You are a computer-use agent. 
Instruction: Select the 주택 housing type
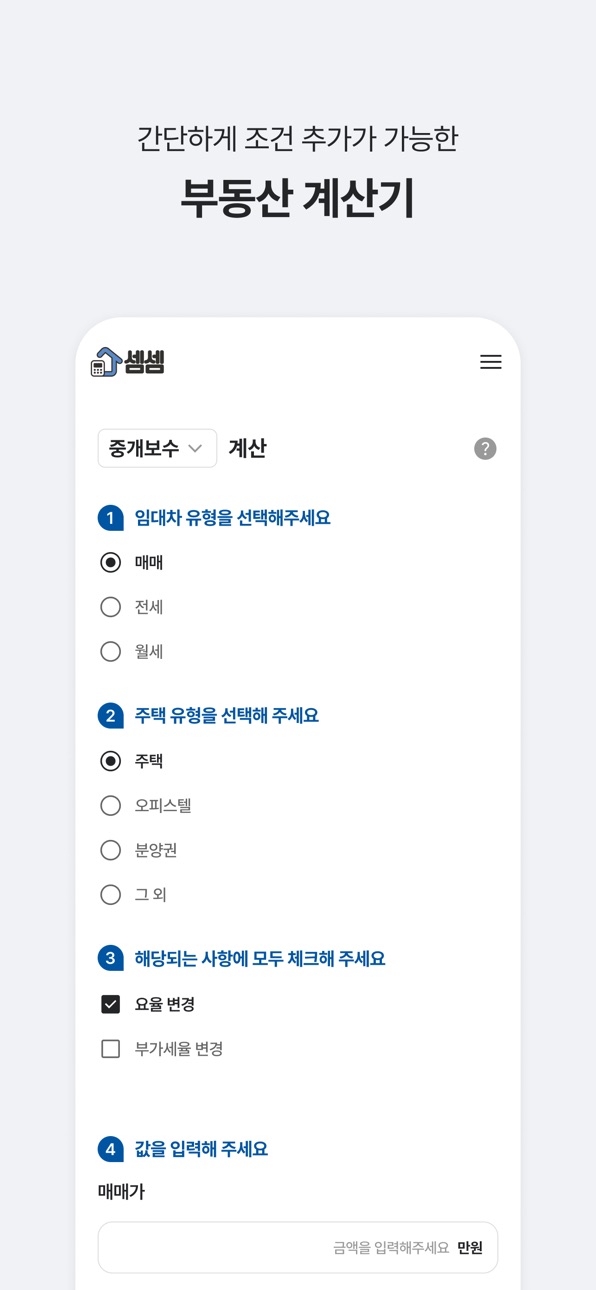click(x=111, y=761)
